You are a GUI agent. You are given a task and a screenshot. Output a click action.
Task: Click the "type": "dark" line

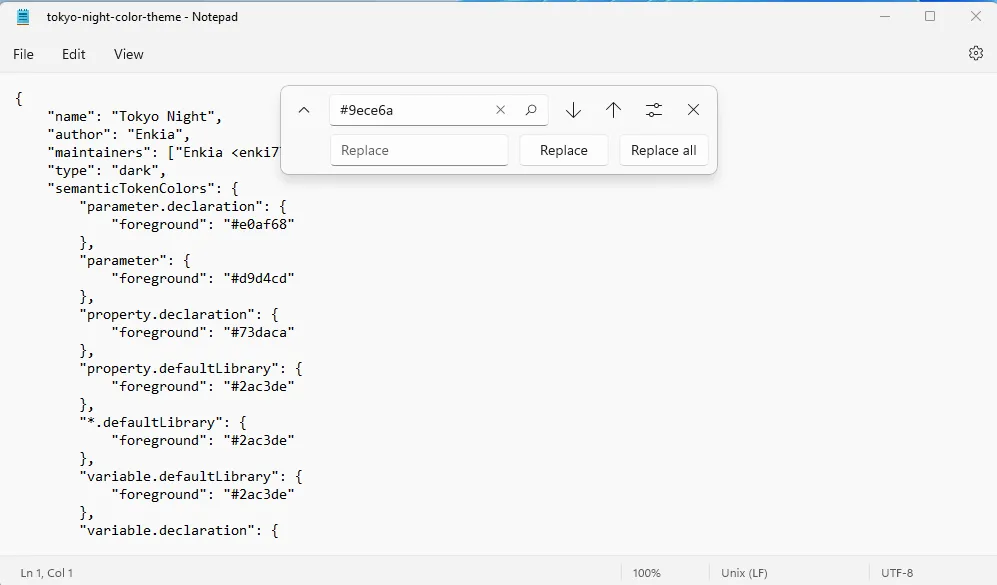pos(107,170)
